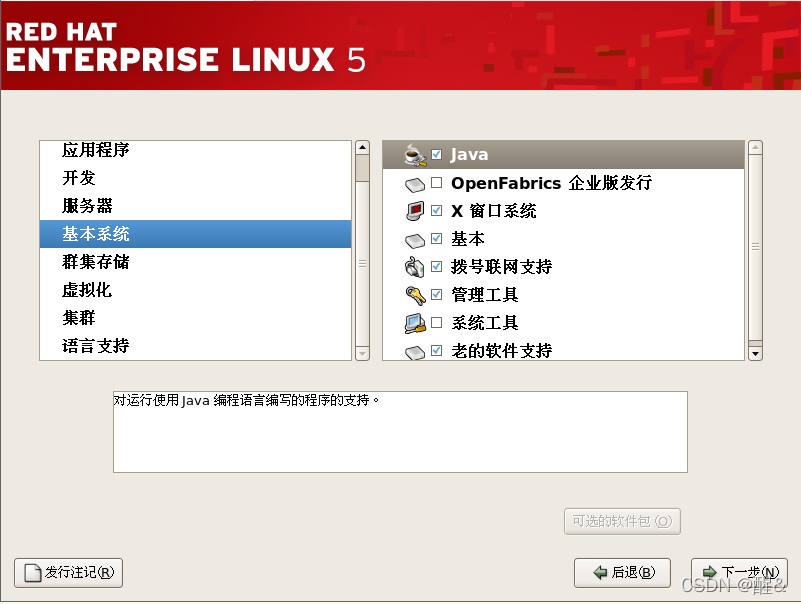The height and width of the screenshot is (604, 801).
Task: Click the X 窗口系统 monitor icon
Action: (415, 211)
